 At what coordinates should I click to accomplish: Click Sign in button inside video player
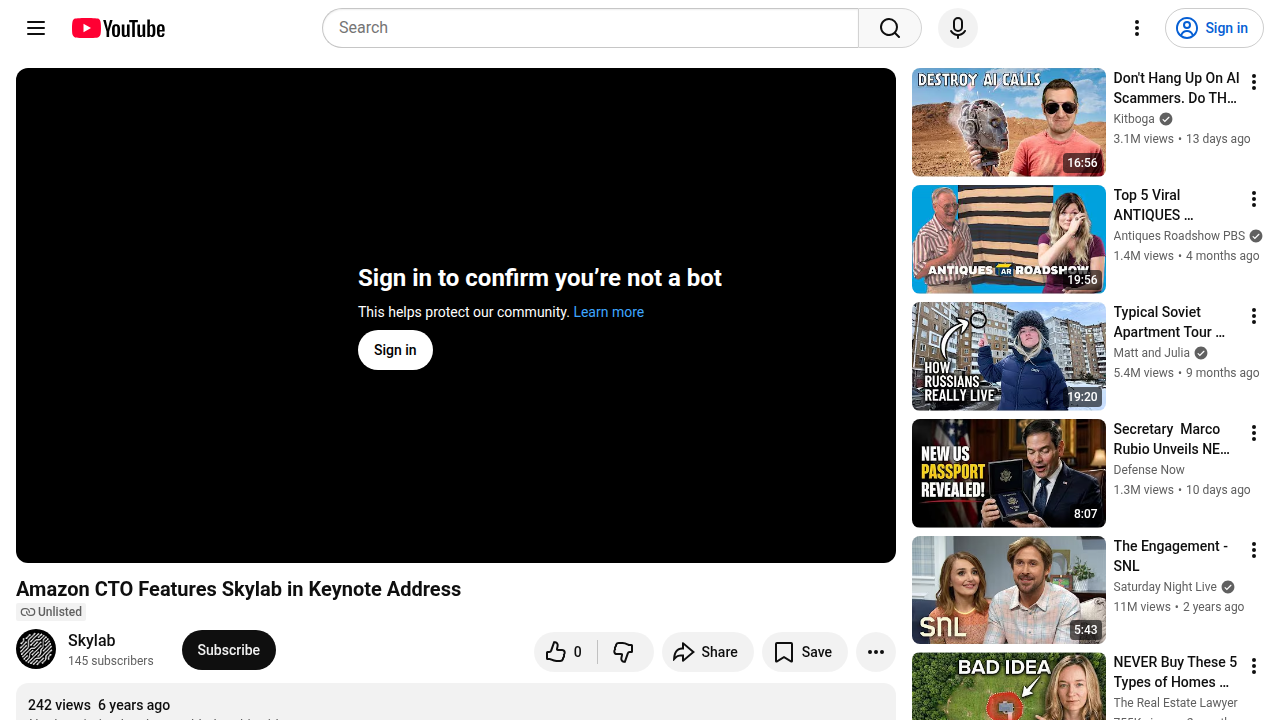pyautogui.click(x=395, y=350)
